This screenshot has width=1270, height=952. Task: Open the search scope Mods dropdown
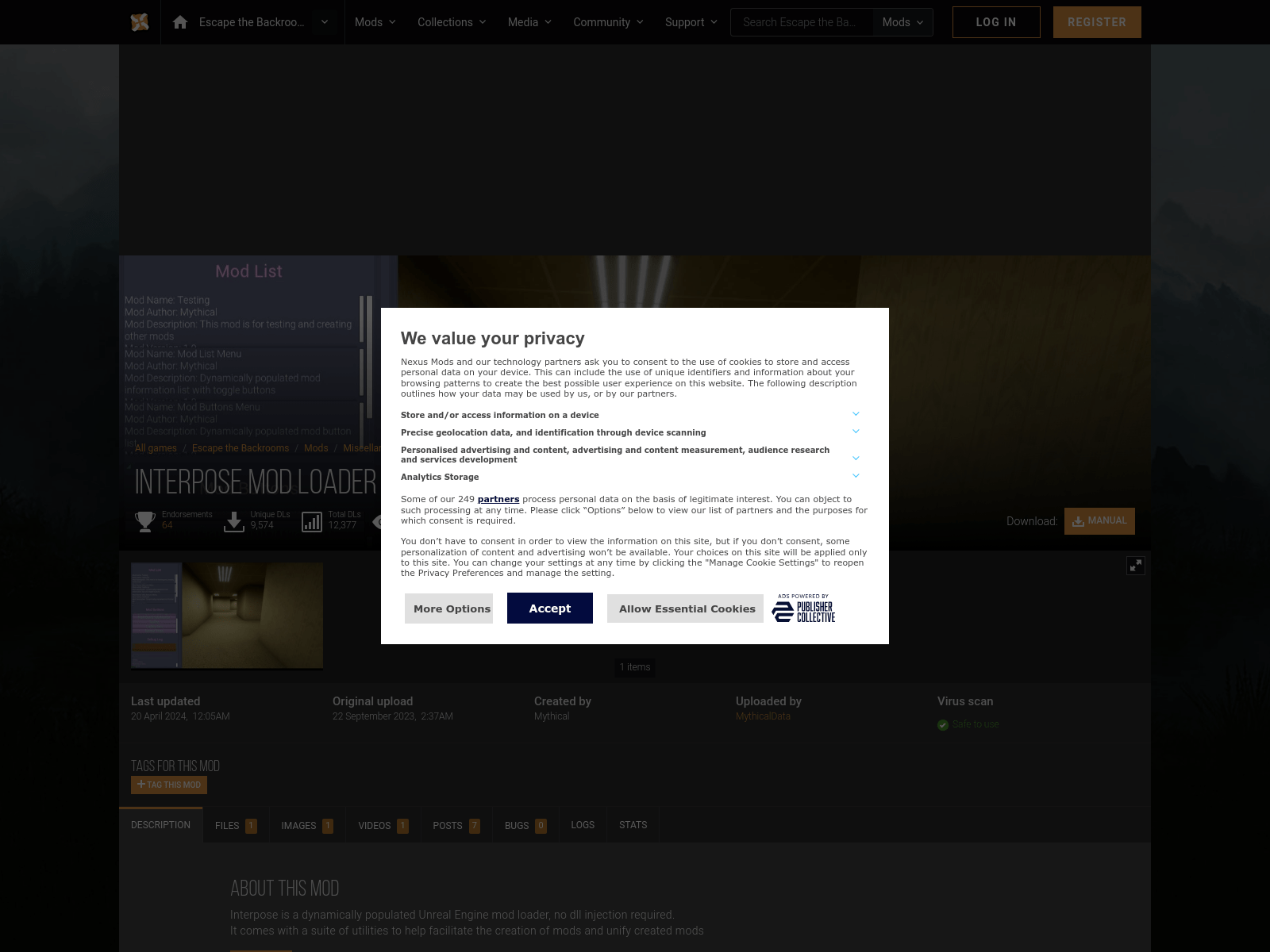902,22
